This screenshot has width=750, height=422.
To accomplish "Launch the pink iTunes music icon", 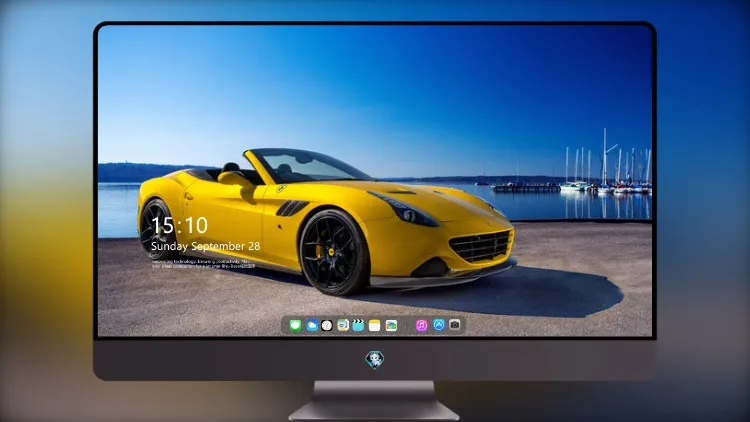I will 421,326.
